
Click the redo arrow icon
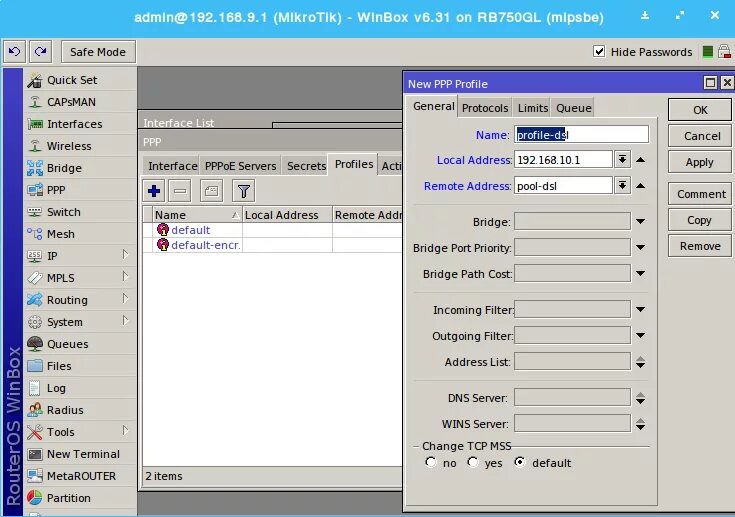coord(40,52)
